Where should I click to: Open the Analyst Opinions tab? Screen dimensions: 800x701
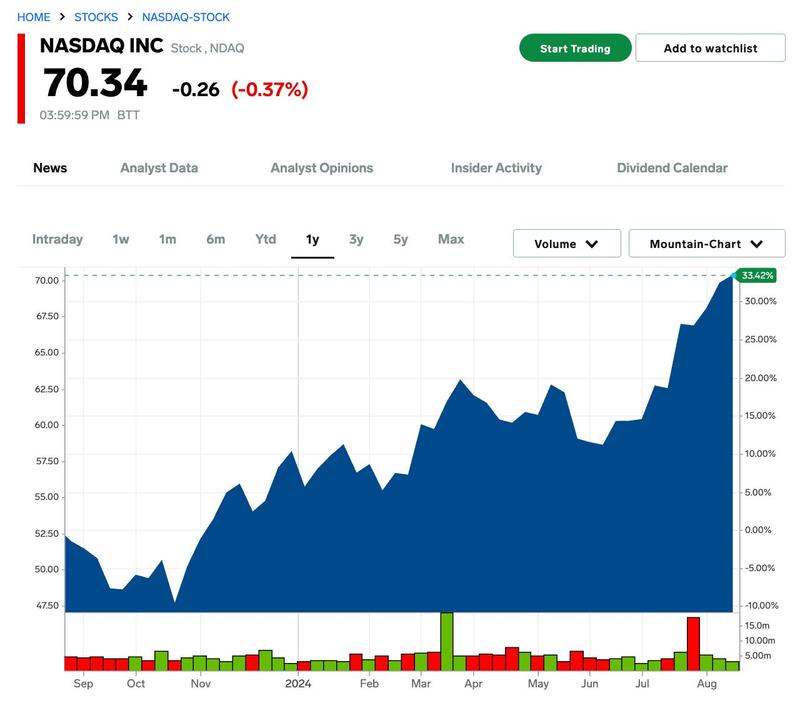[321, 168]
